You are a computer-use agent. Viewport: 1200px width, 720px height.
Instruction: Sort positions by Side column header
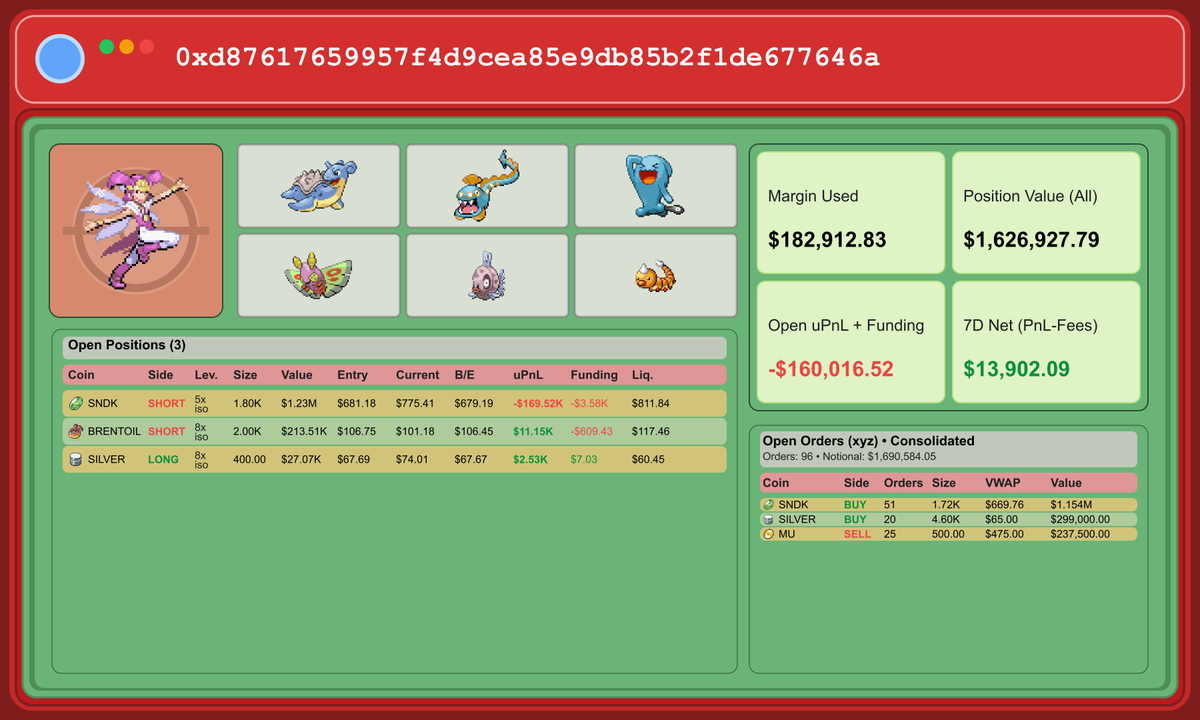pyautogui.click(x=161, y=375)
